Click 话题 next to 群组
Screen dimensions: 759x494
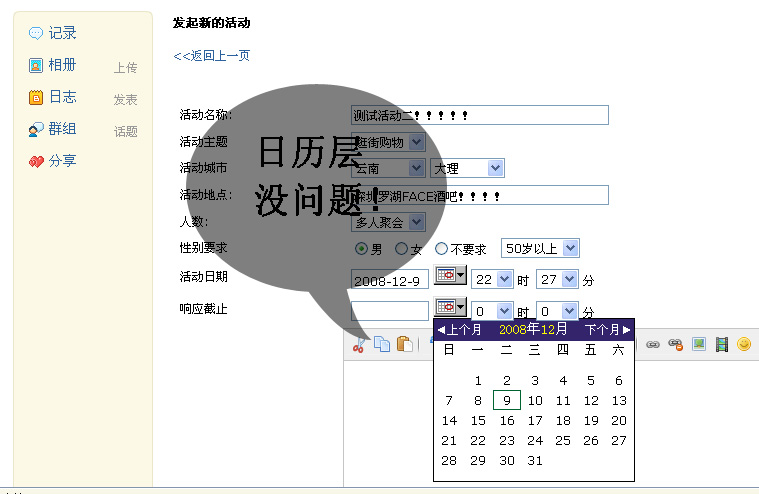click(125, 132)
